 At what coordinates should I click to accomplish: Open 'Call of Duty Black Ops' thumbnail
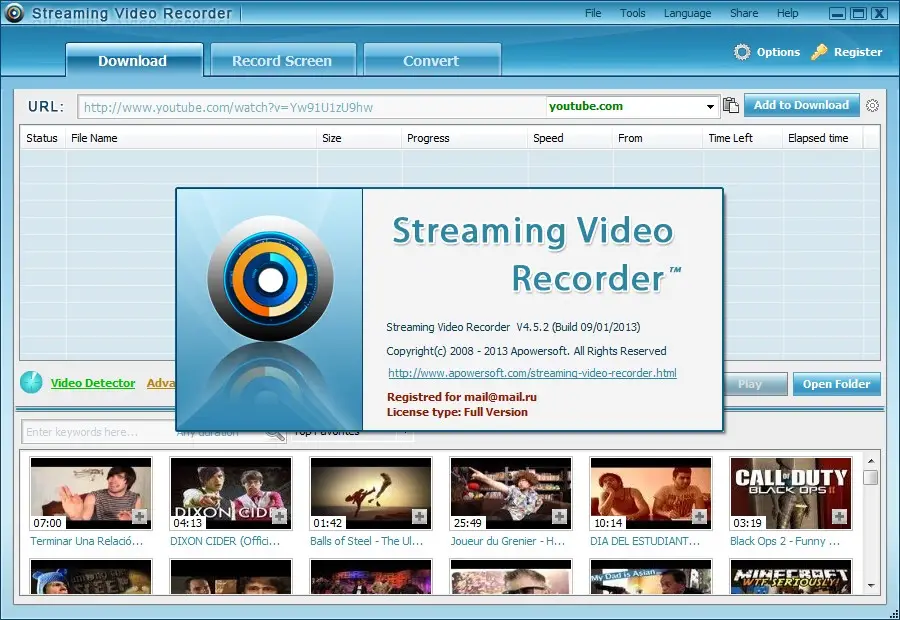point(791,493)
